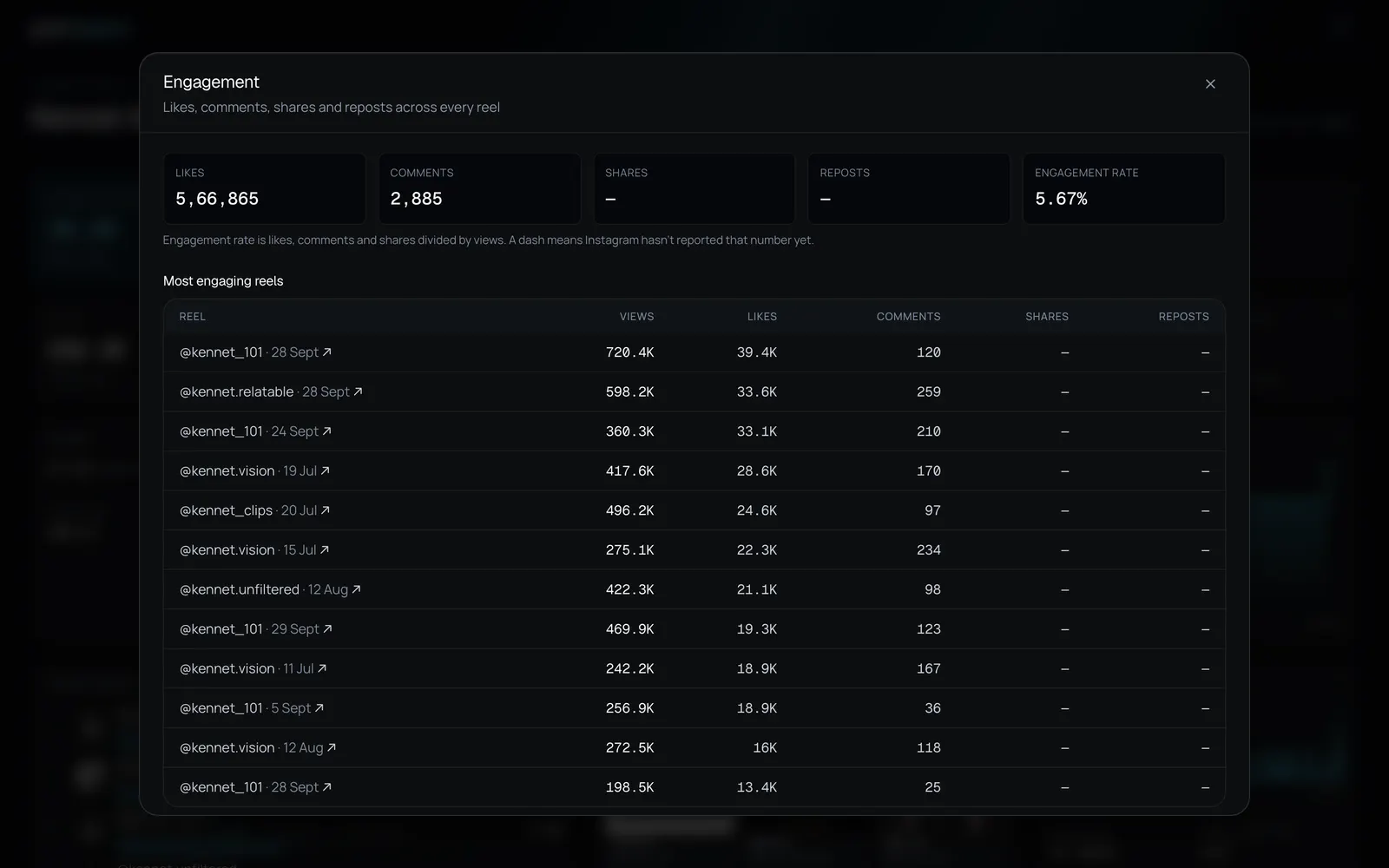This screenshot has width=1389, height=868.
Task: Open arrow icon for @kennet_101 reel with 720.4K views
Action: coord(327,352)
